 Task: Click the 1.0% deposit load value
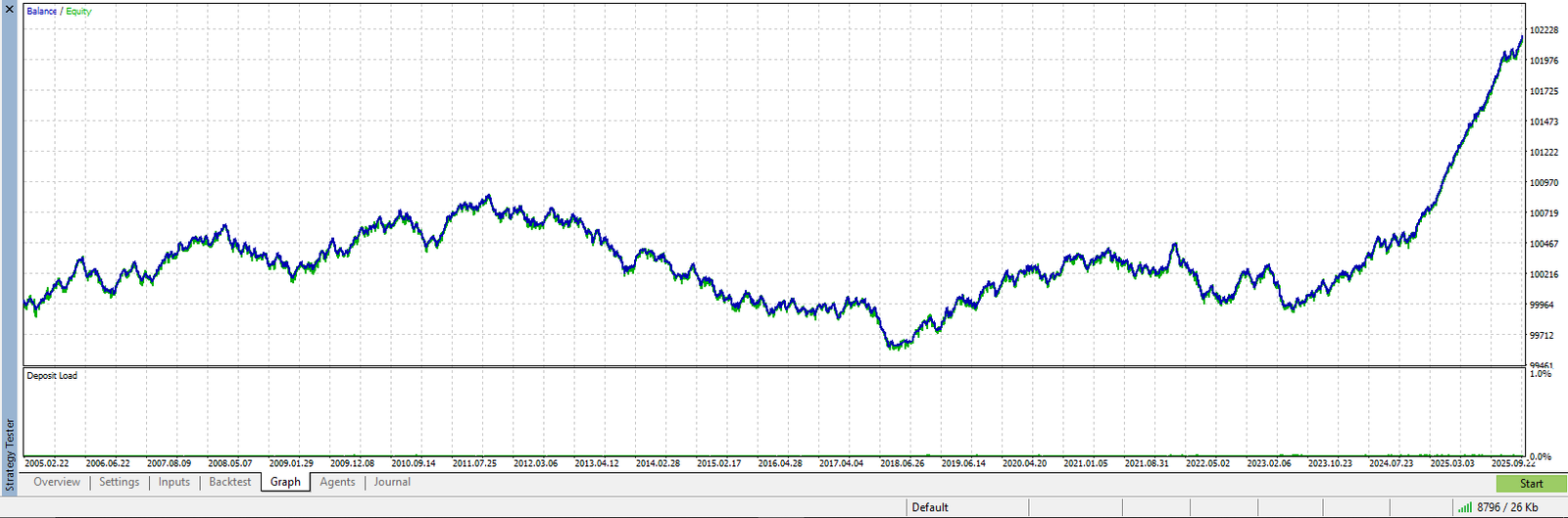1541,374
